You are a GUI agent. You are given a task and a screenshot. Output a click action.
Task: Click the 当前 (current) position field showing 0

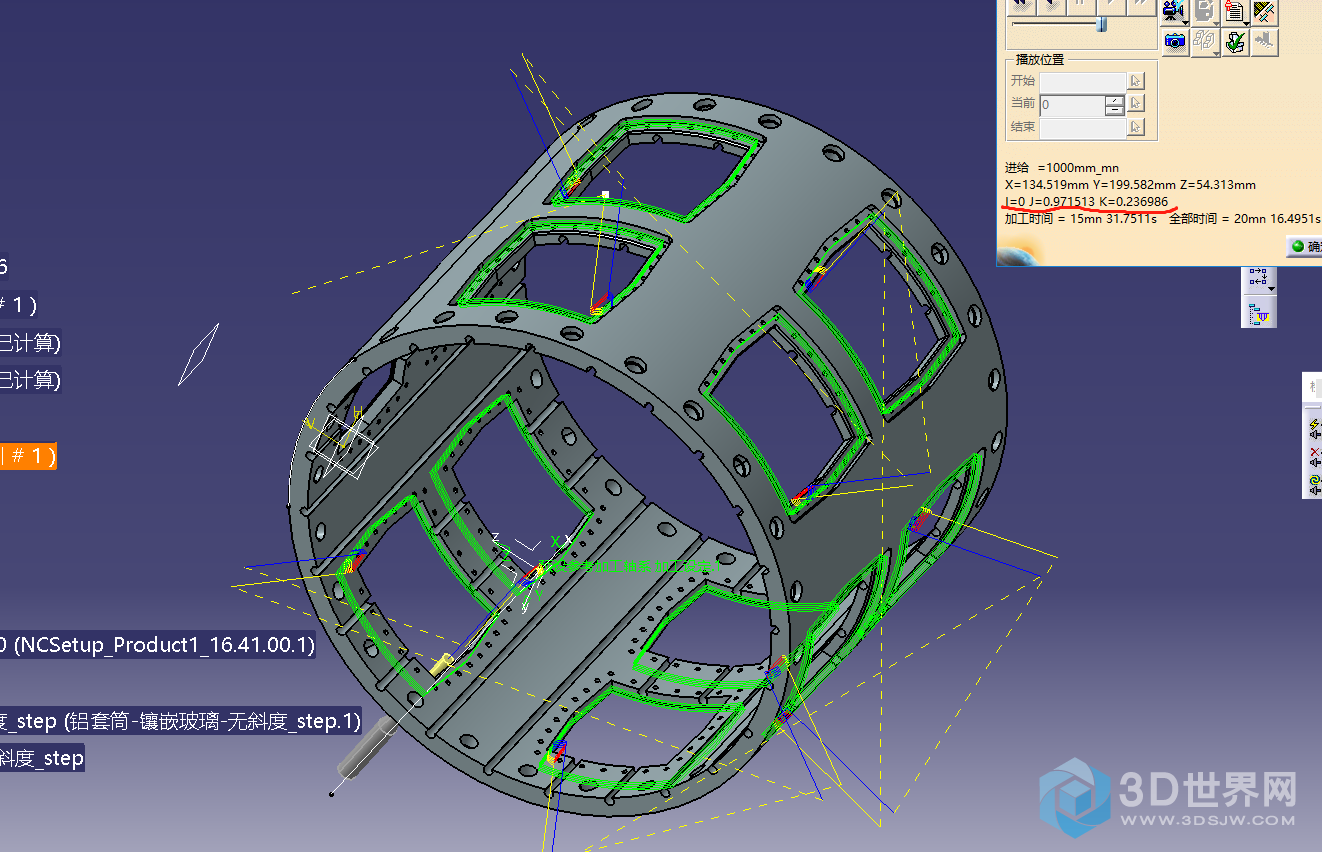click(1072, 104)
